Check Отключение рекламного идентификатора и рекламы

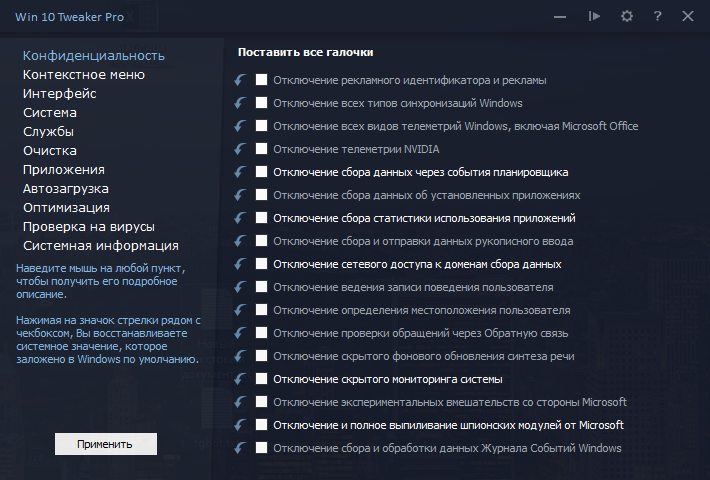tap(261, 80)
